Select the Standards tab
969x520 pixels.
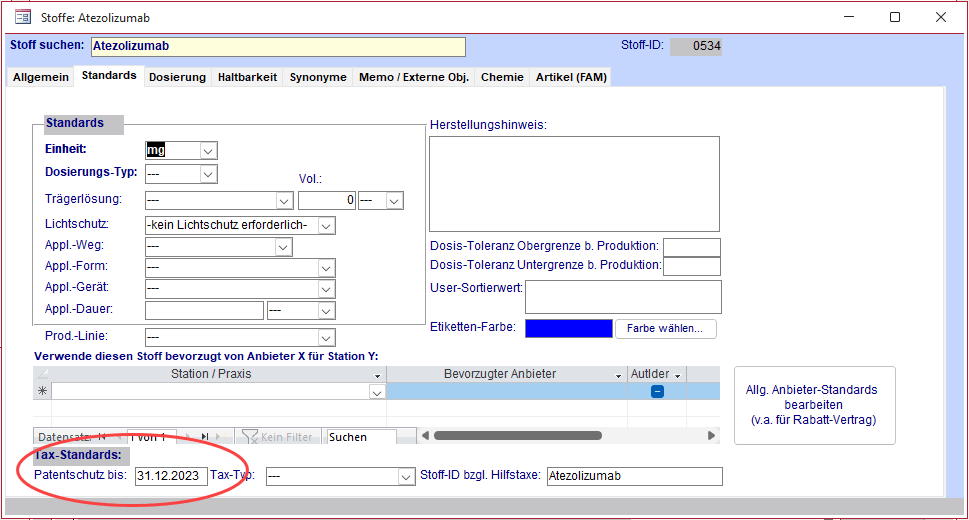pos(109,75)
